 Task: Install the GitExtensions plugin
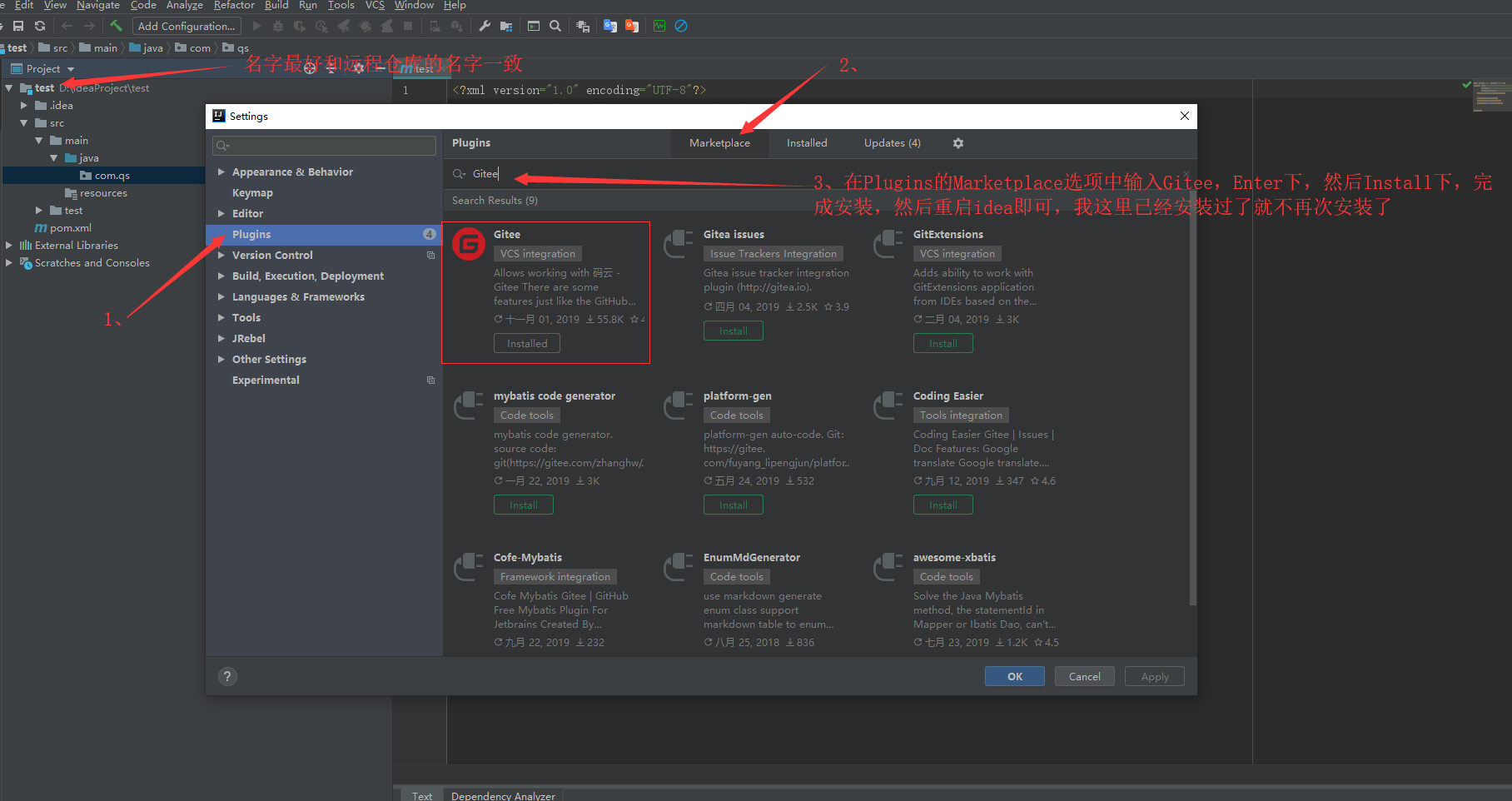pos(943,343)
